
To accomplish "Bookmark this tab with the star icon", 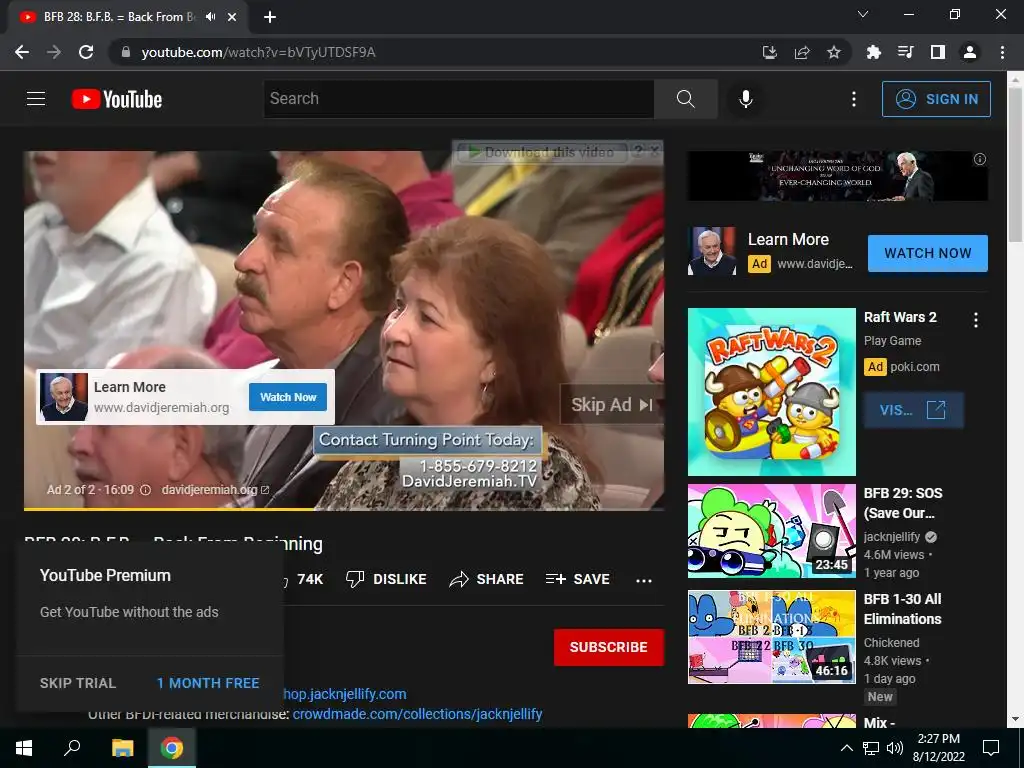I will coord(834,52).
